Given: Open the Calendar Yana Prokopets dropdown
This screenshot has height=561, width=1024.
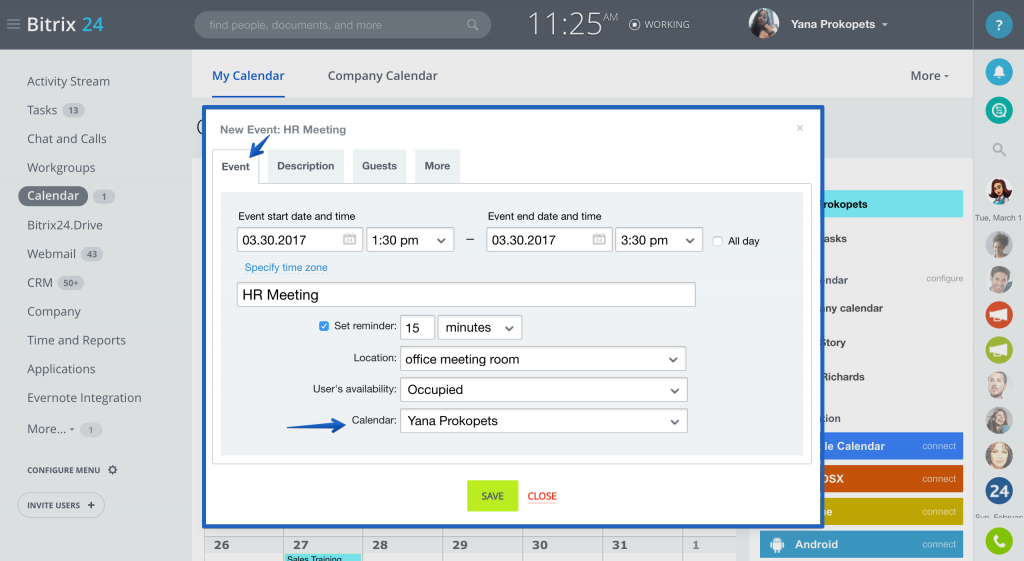Looking at the screenshot, I should pos(543,421).
